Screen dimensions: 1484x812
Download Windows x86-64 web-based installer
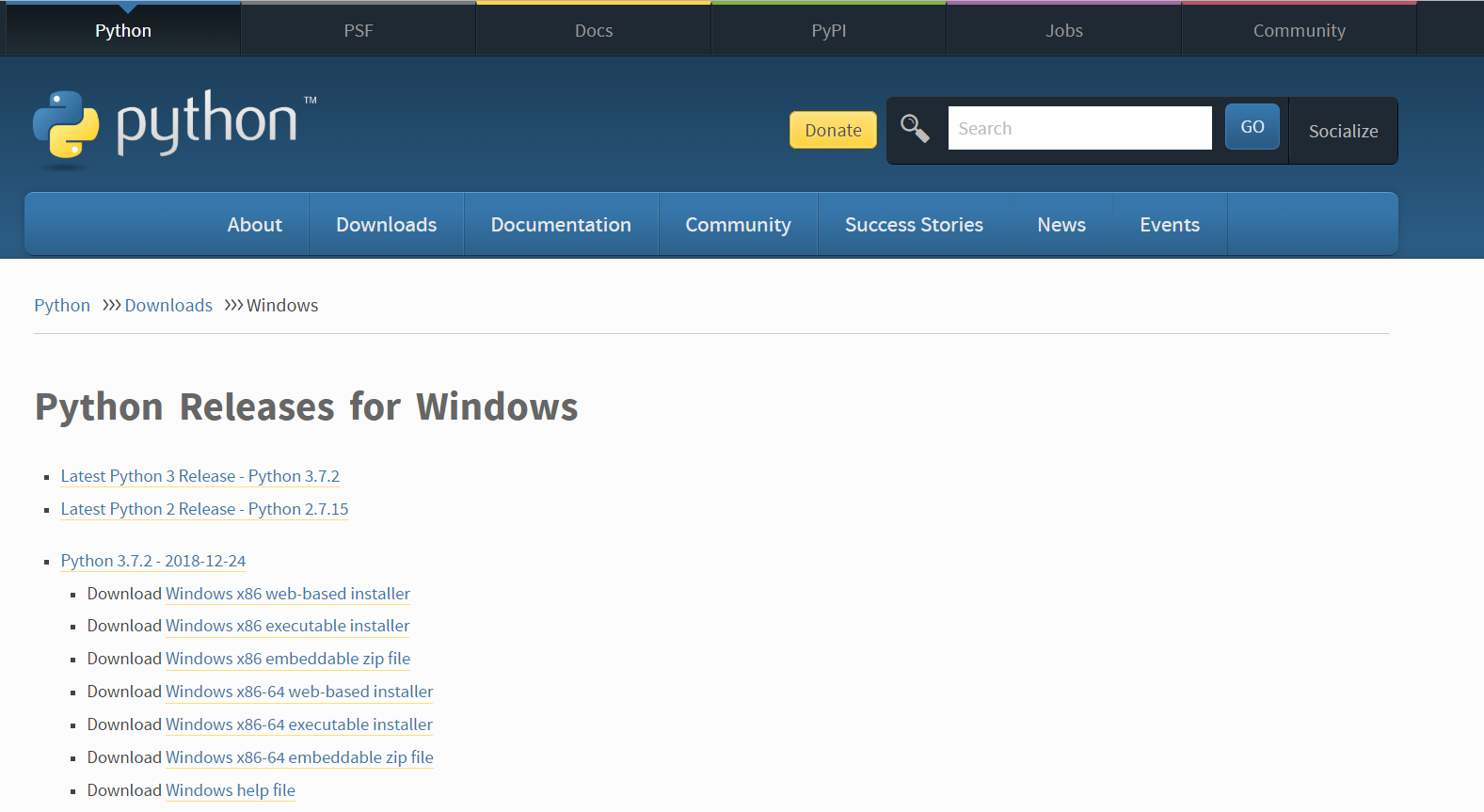299,692
